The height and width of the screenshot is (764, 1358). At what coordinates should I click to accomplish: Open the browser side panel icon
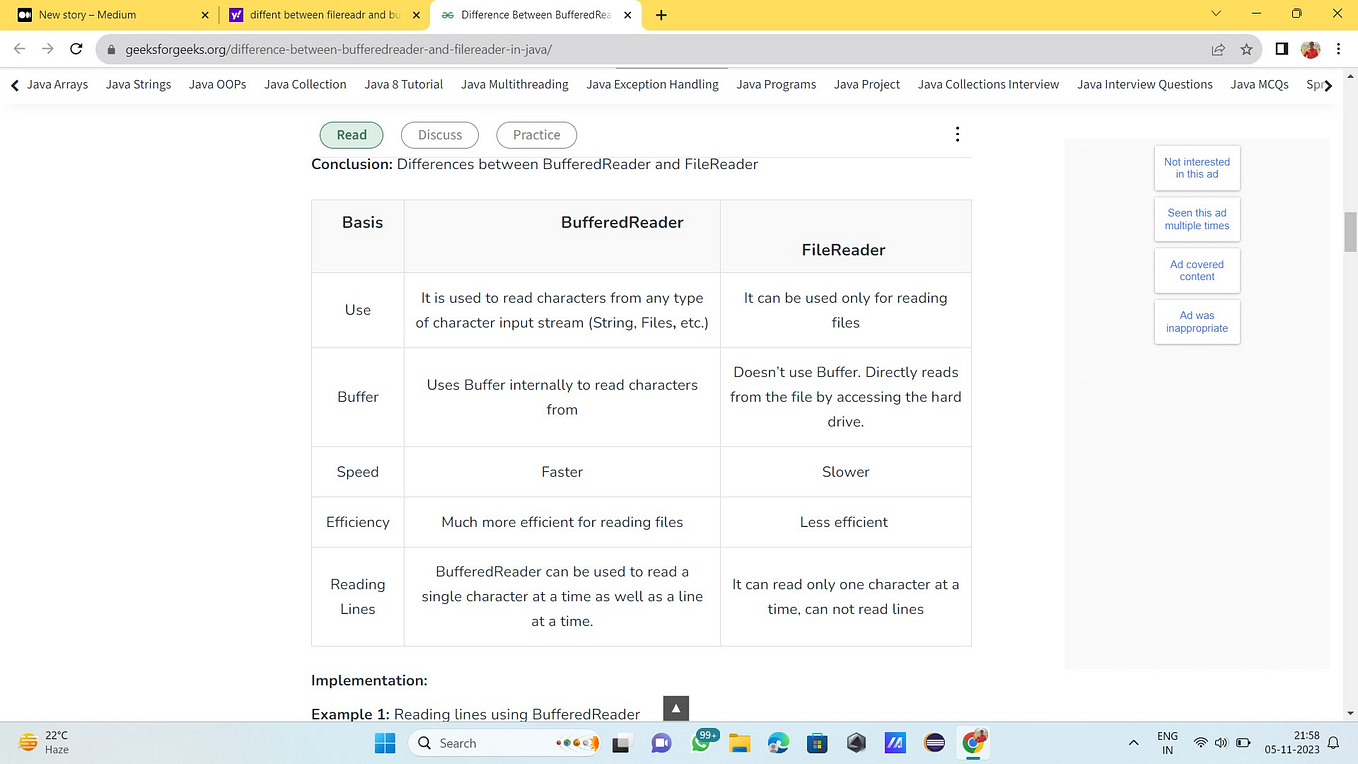coord(1282,49)
